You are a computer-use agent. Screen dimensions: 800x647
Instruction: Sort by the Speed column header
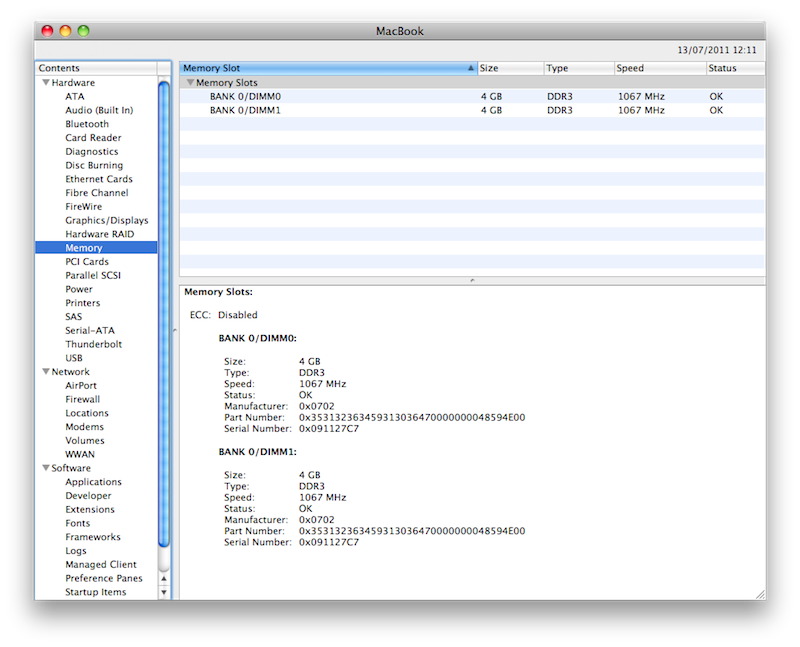pyautogui.click(x=660, y=68)
